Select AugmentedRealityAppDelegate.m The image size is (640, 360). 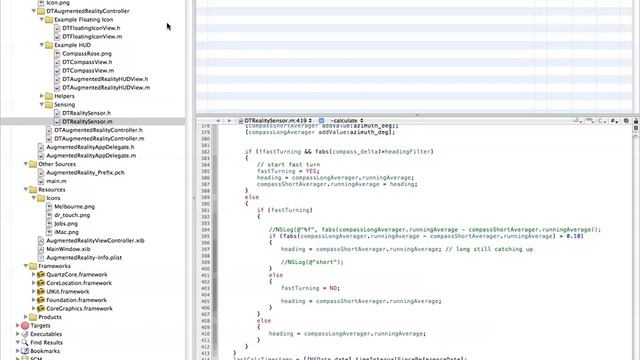pos(91,156)
